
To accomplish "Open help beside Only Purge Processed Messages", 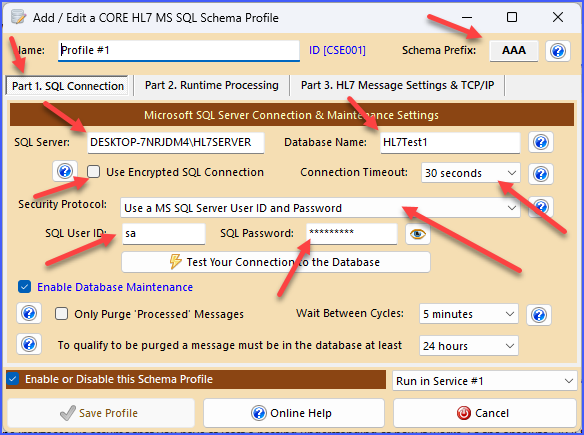I will click(x=29, y=313).
